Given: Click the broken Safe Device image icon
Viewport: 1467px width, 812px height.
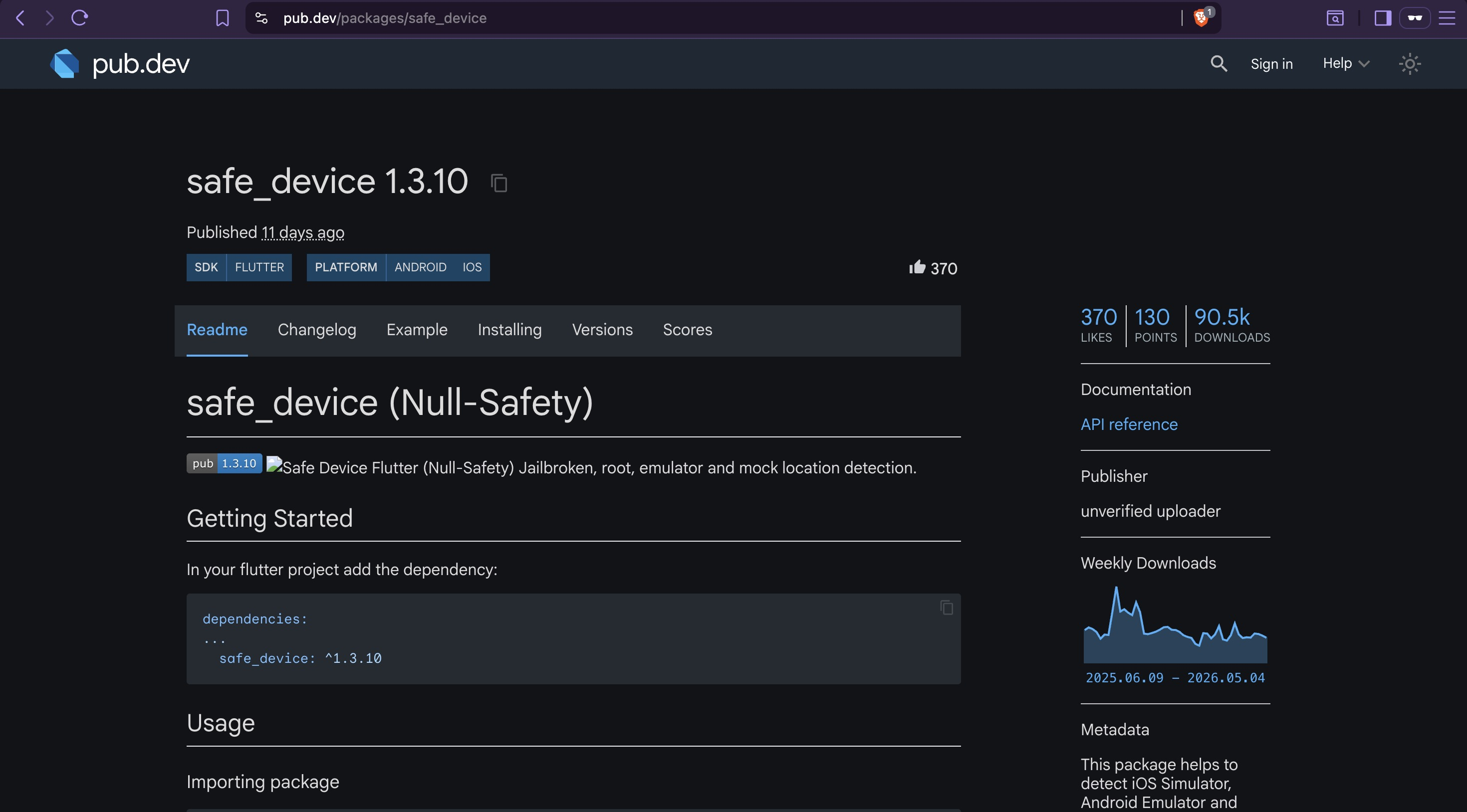Looking at the screenshot, I should click(274, 465).
